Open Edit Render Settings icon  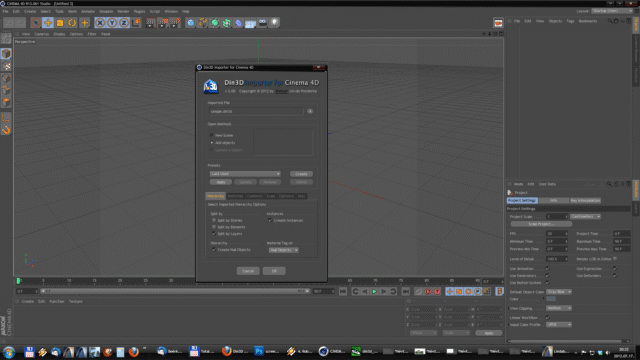(175, 23)
